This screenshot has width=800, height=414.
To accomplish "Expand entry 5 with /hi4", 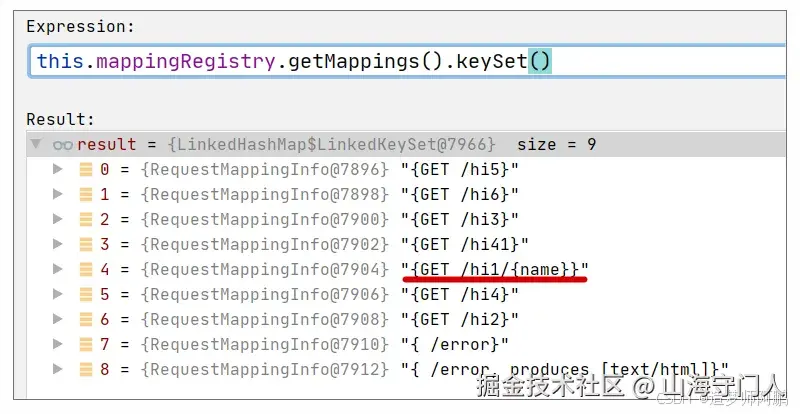I will click(58, 294).
